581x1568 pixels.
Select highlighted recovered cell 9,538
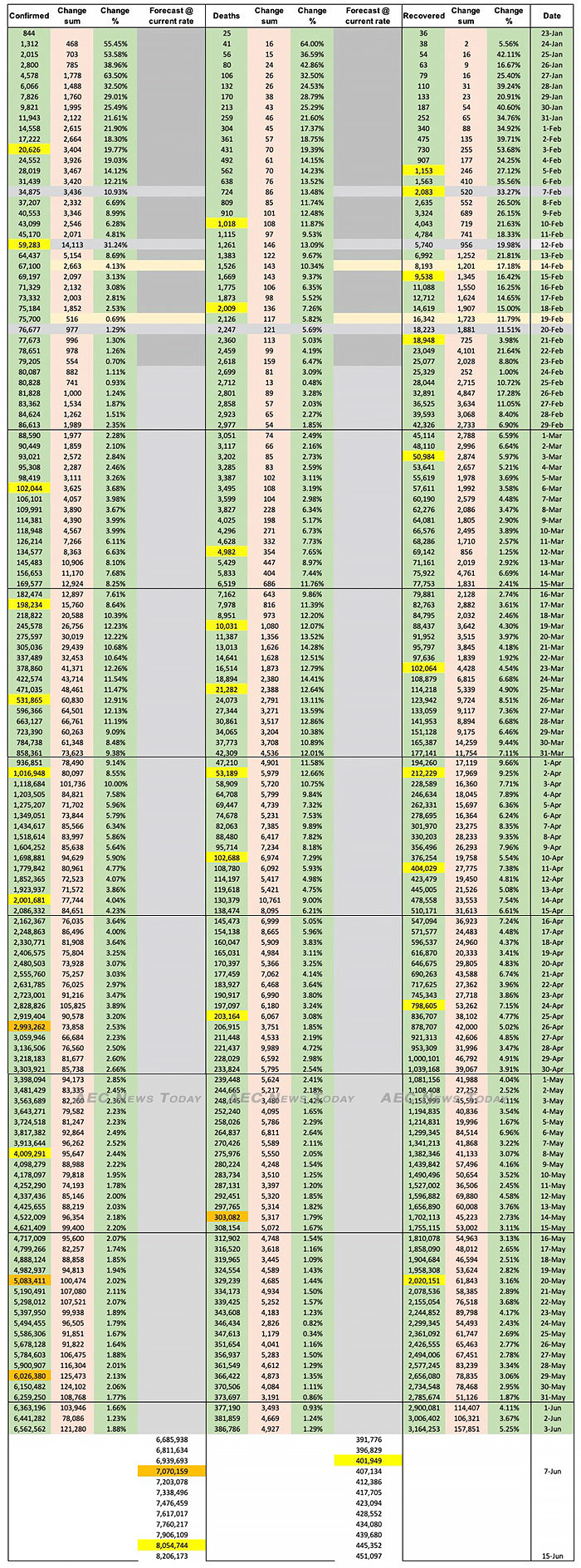click(x=423, y=277)
